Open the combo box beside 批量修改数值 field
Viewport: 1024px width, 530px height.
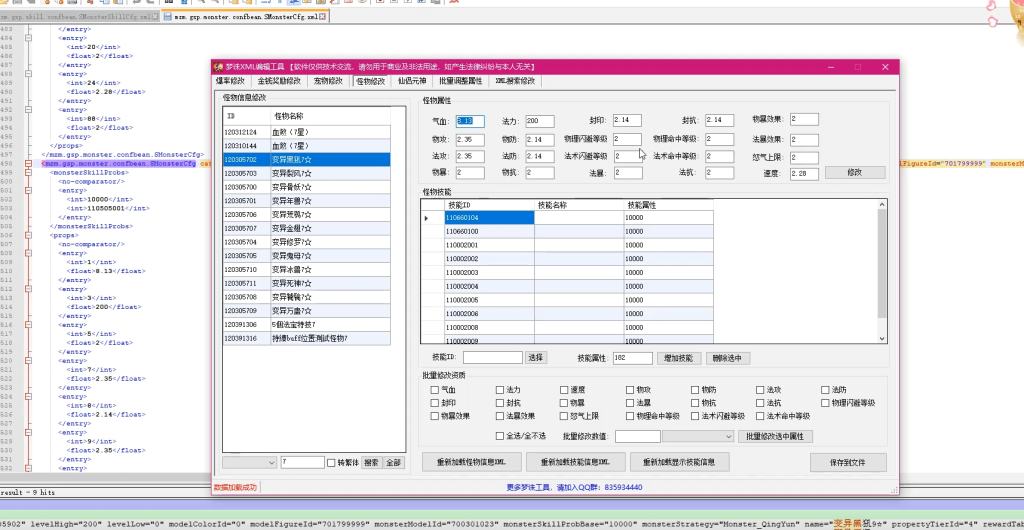click(697, 436)
